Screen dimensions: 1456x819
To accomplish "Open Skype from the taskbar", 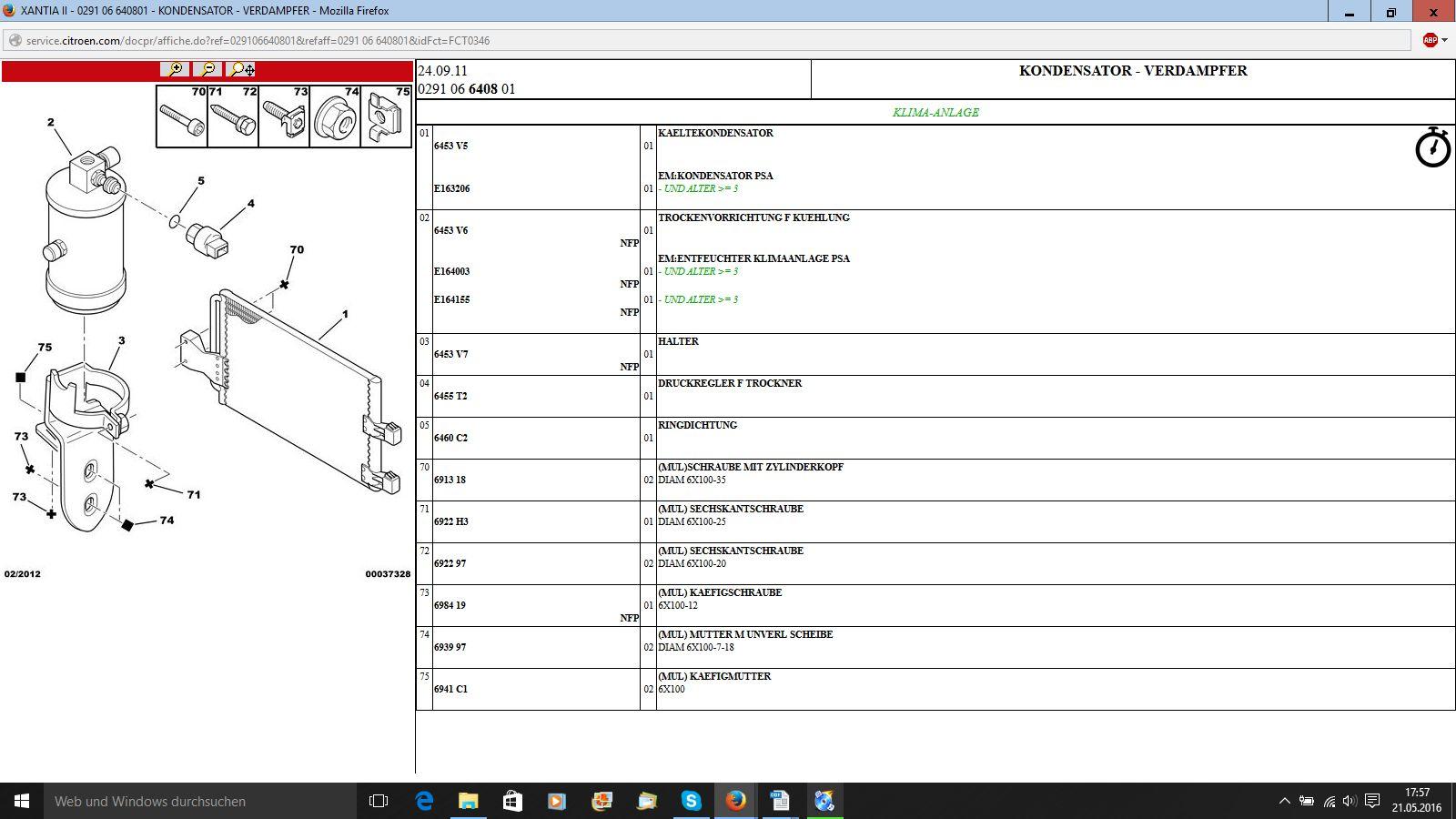I will click(691, 801).
